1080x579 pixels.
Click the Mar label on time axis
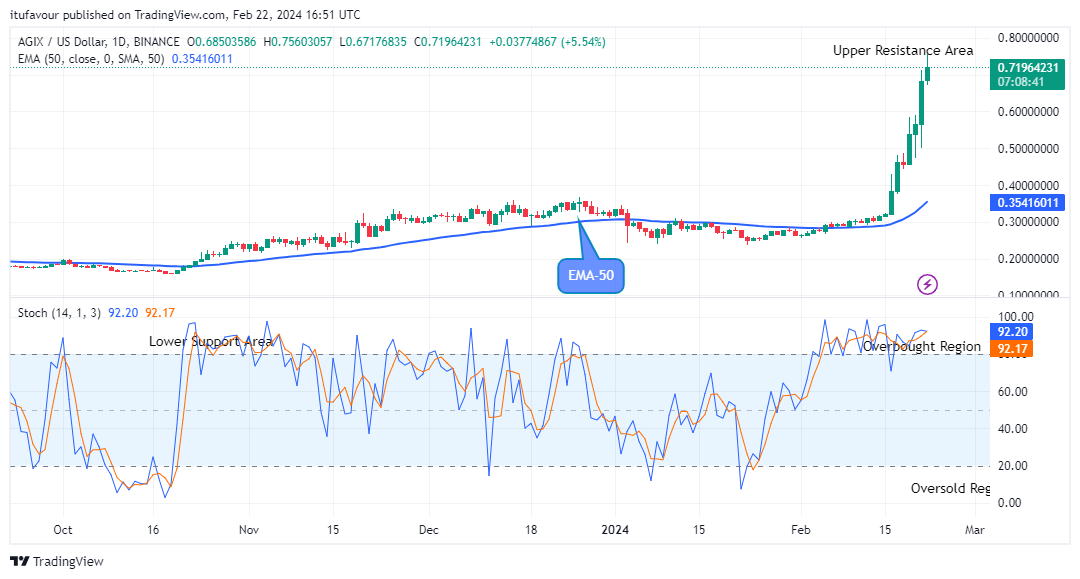975,529
